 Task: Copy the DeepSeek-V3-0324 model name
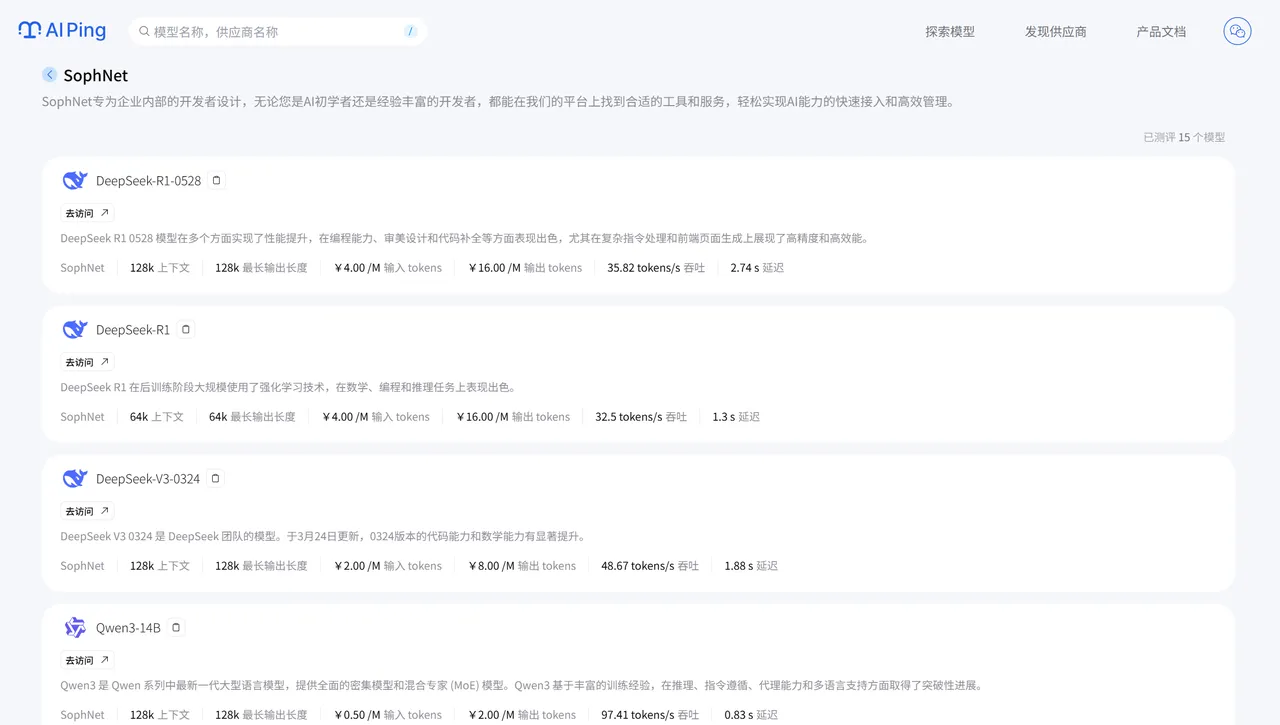click(x=216, y=479)
